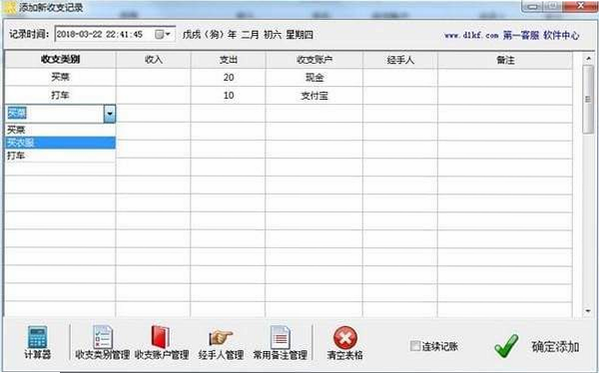Open the www.dlkf.com link
Viewport: 599px width, 373px height.
click(471, 36)
